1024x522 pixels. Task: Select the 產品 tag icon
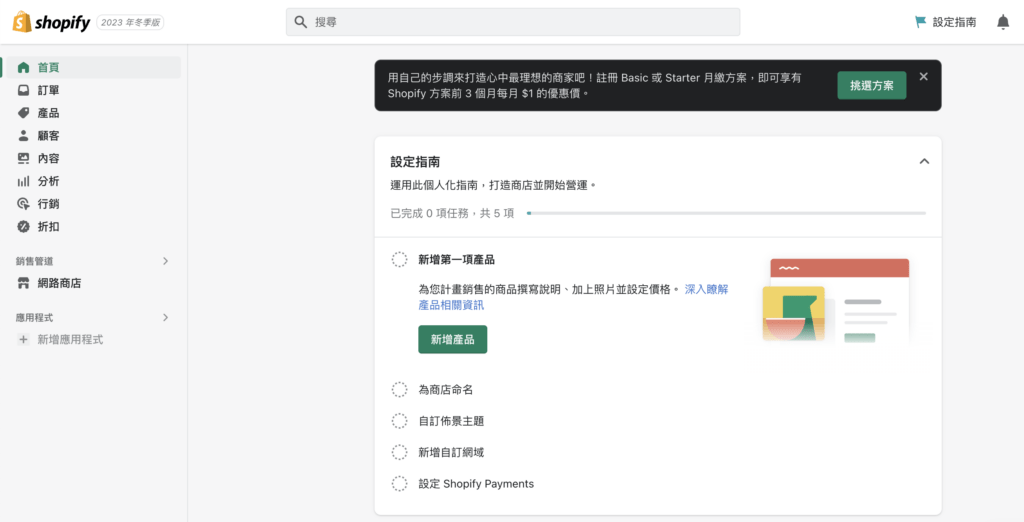(24, 113)
